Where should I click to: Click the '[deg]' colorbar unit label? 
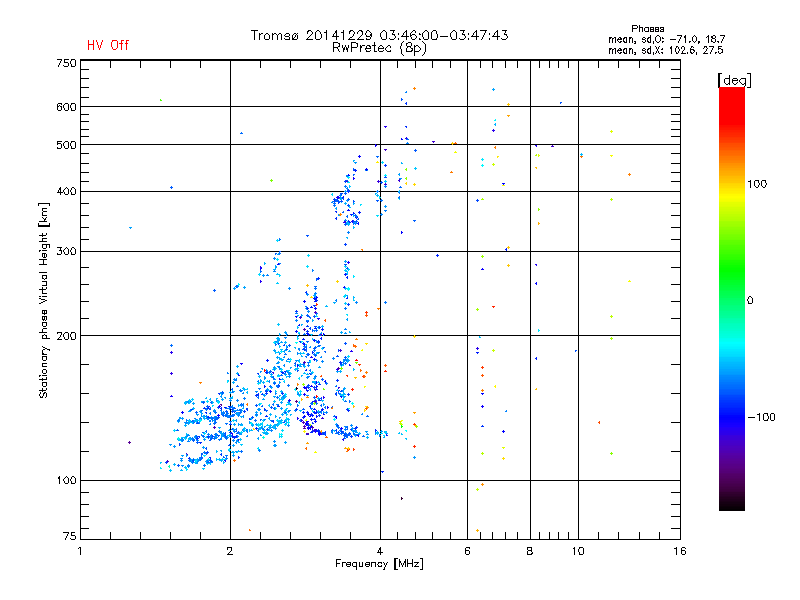click(734, 81)
